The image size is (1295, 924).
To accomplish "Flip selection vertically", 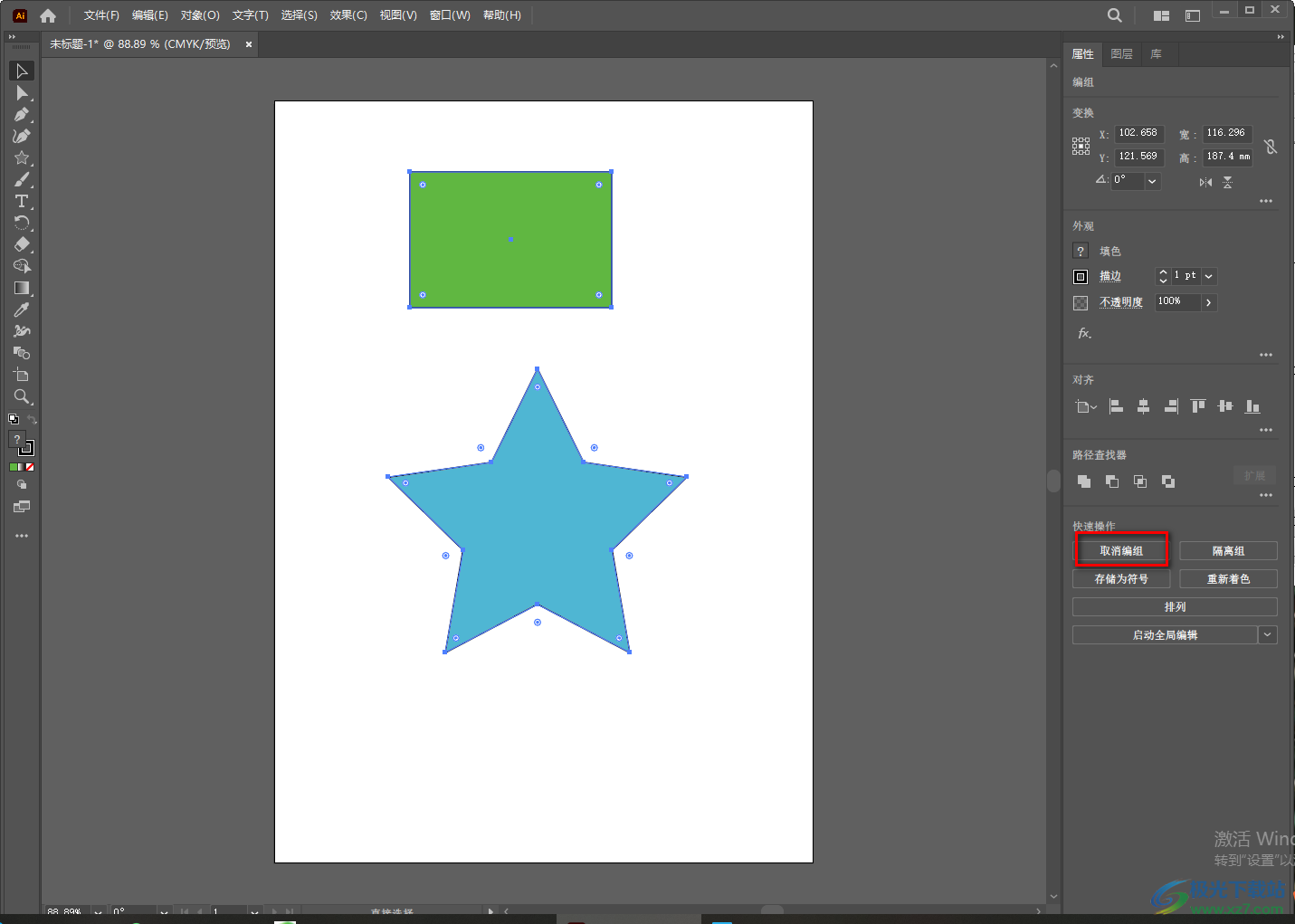I will click(x=1227, y=182).
